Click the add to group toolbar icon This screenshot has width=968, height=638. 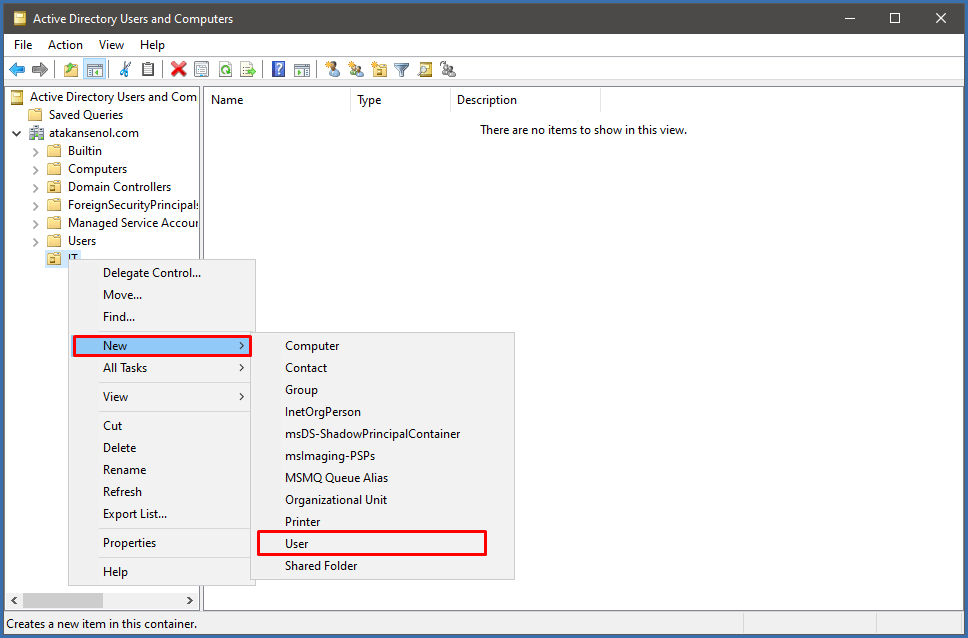448,70
